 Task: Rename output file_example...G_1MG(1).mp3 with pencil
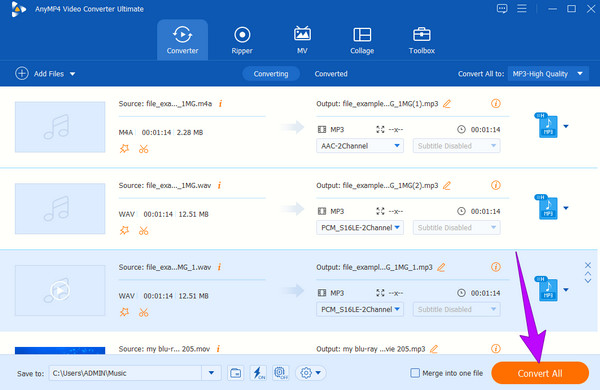(447, 103)
